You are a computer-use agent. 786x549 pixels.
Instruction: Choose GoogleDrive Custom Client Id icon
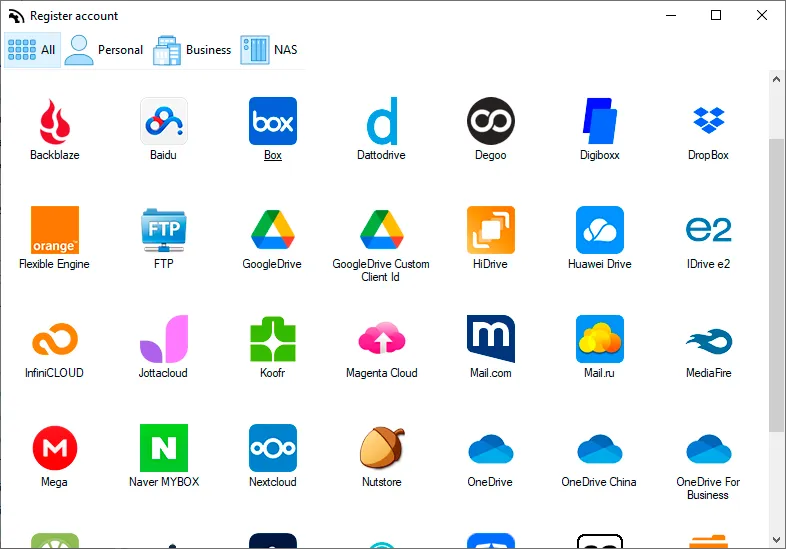coord(382,230)
